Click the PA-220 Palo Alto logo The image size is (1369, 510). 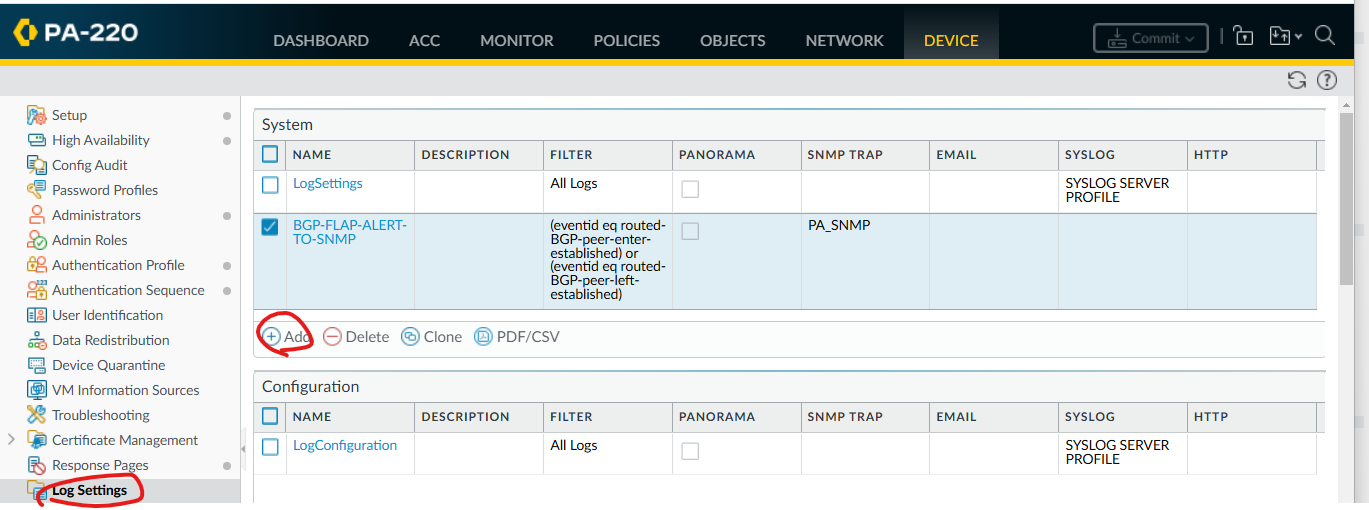75,33
